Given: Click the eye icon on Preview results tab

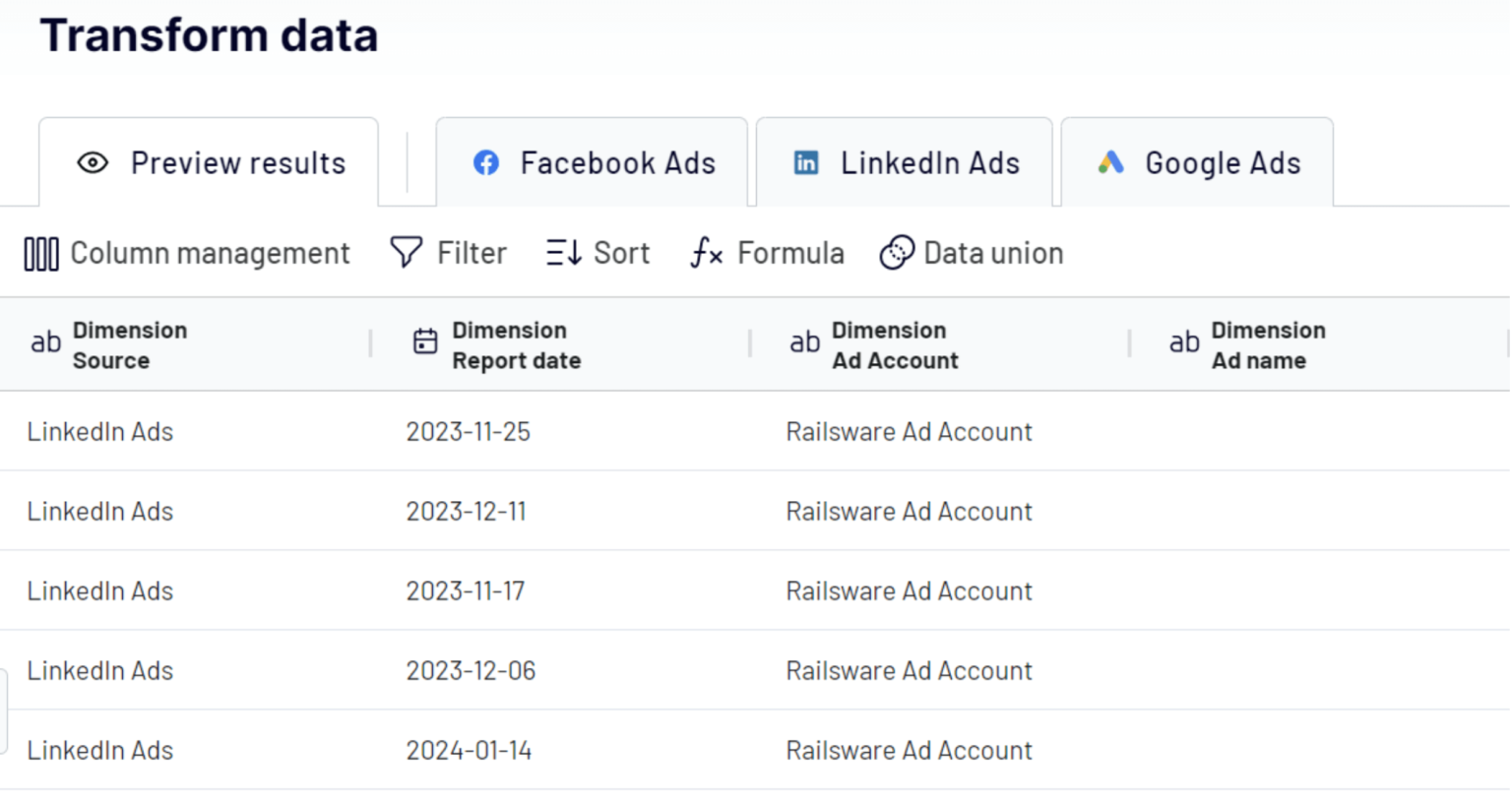Looking at the screenshot, I should 92,163.
